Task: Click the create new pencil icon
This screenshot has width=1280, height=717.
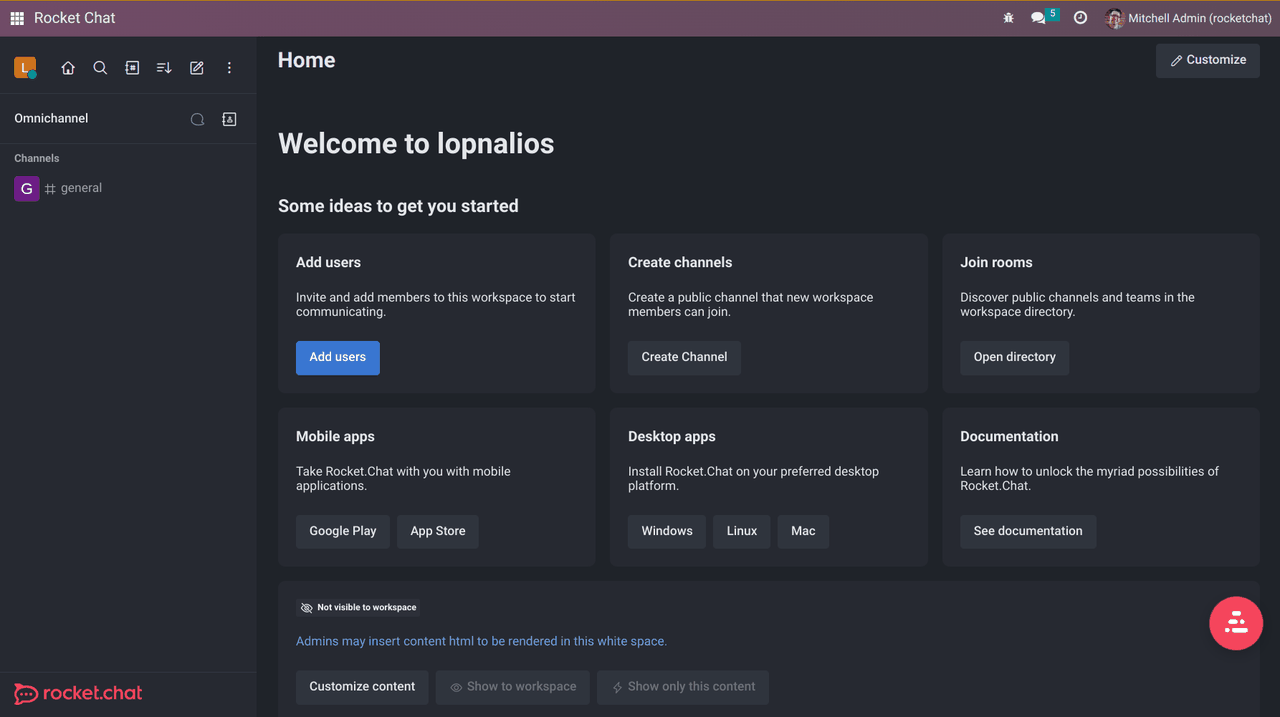Action: (197, 68)
